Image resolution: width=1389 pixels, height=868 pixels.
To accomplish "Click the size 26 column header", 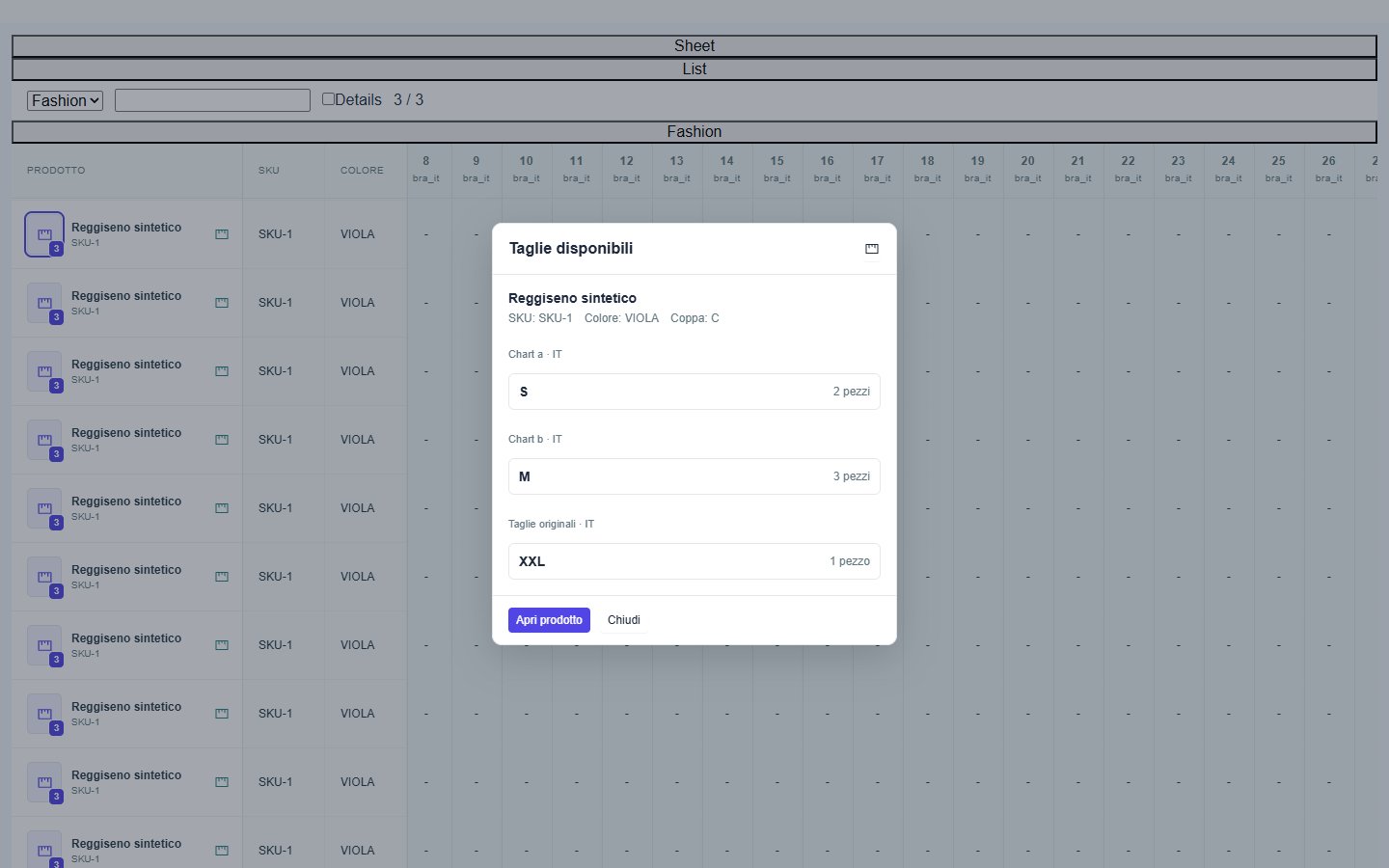I will pyautogui.click(x=1329, y=169).
